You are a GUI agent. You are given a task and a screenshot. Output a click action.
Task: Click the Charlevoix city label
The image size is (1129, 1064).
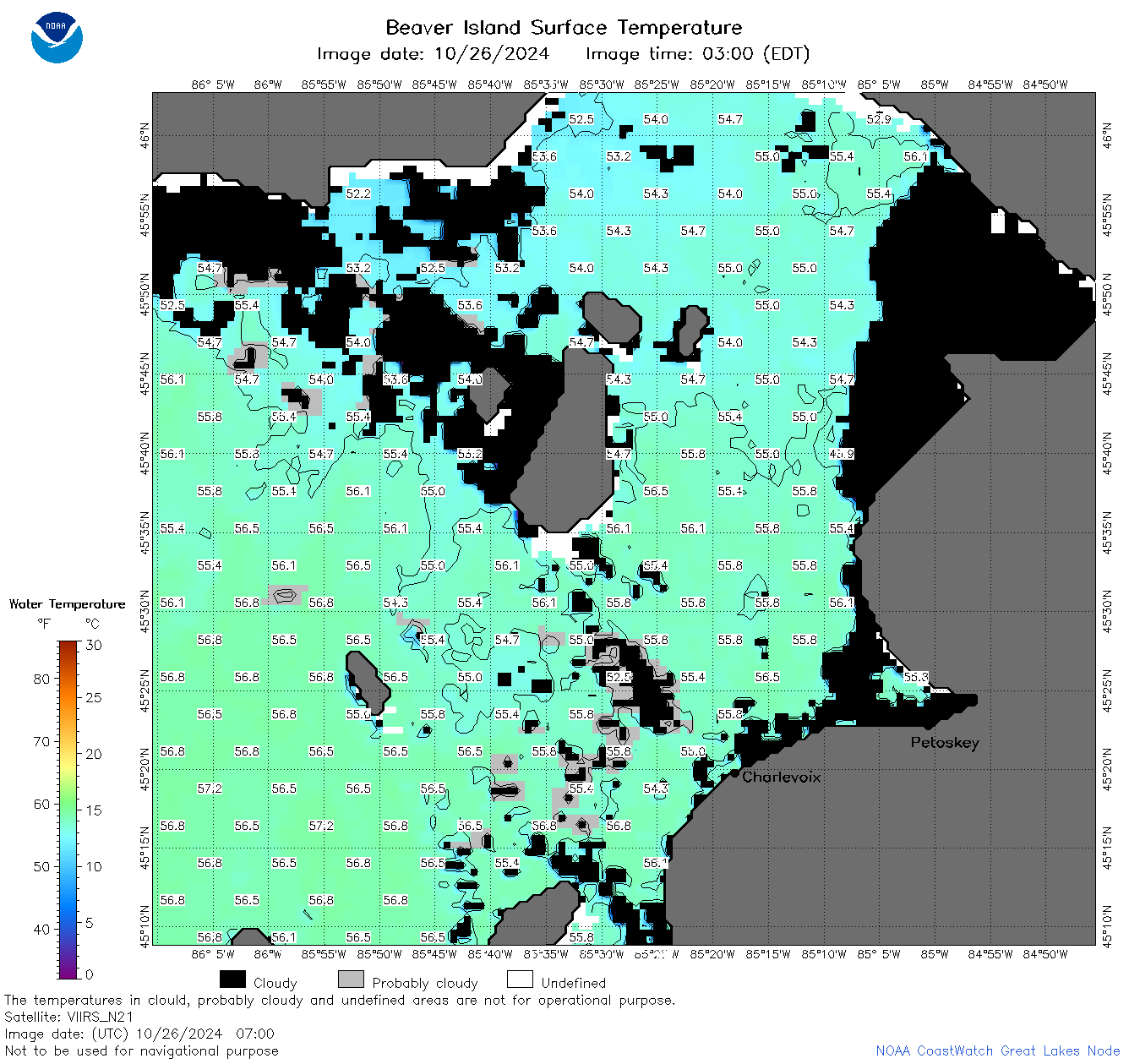point(781,777)
